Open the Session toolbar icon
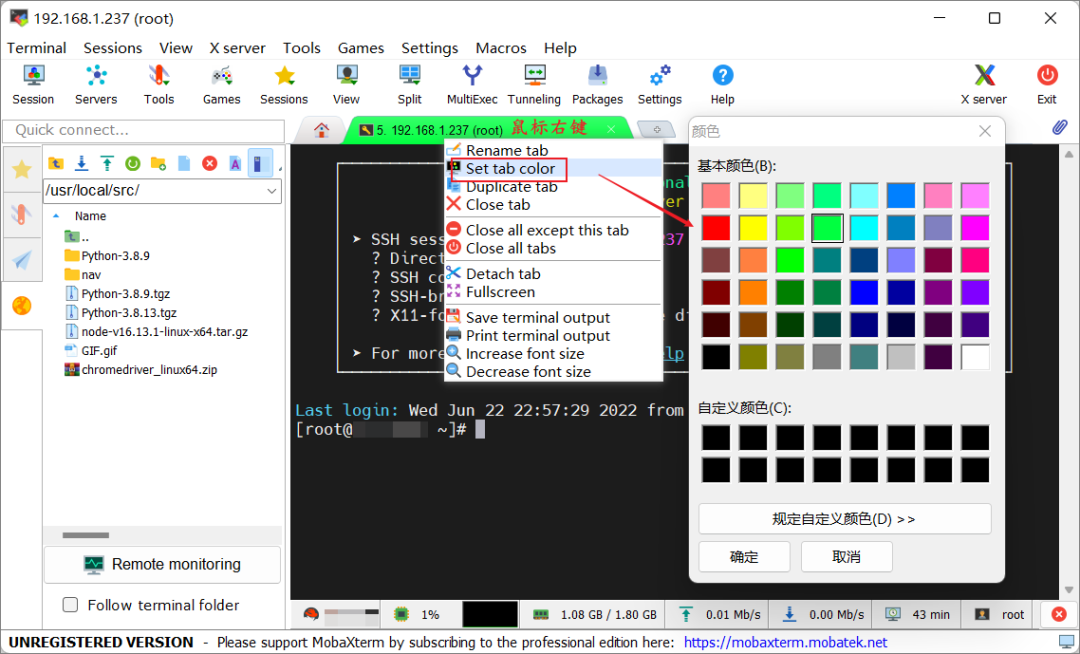The image size is (1080, 654). 33,85
